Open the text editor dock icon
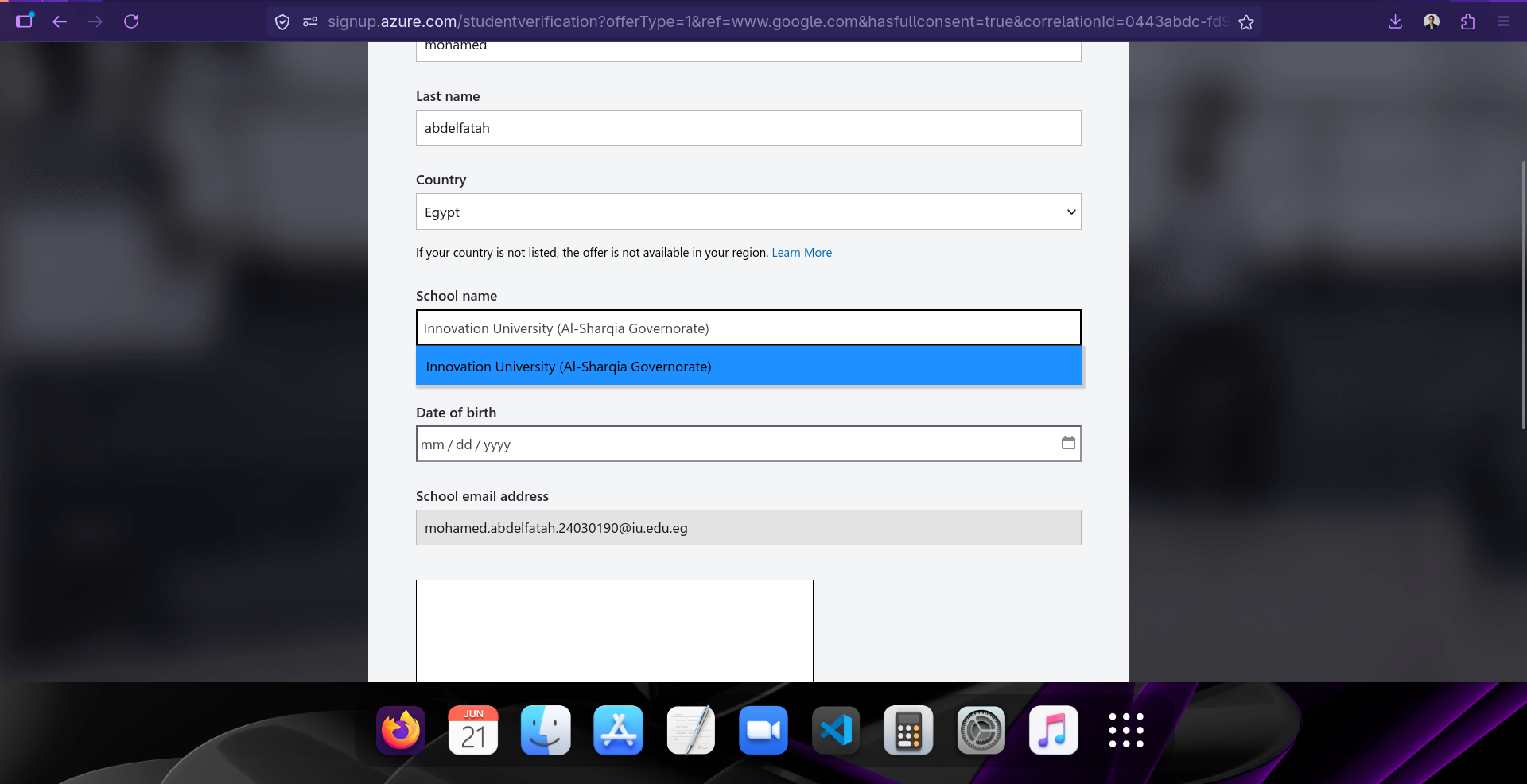This screenshot has height=784, width=1527. [x=691, y=730]
